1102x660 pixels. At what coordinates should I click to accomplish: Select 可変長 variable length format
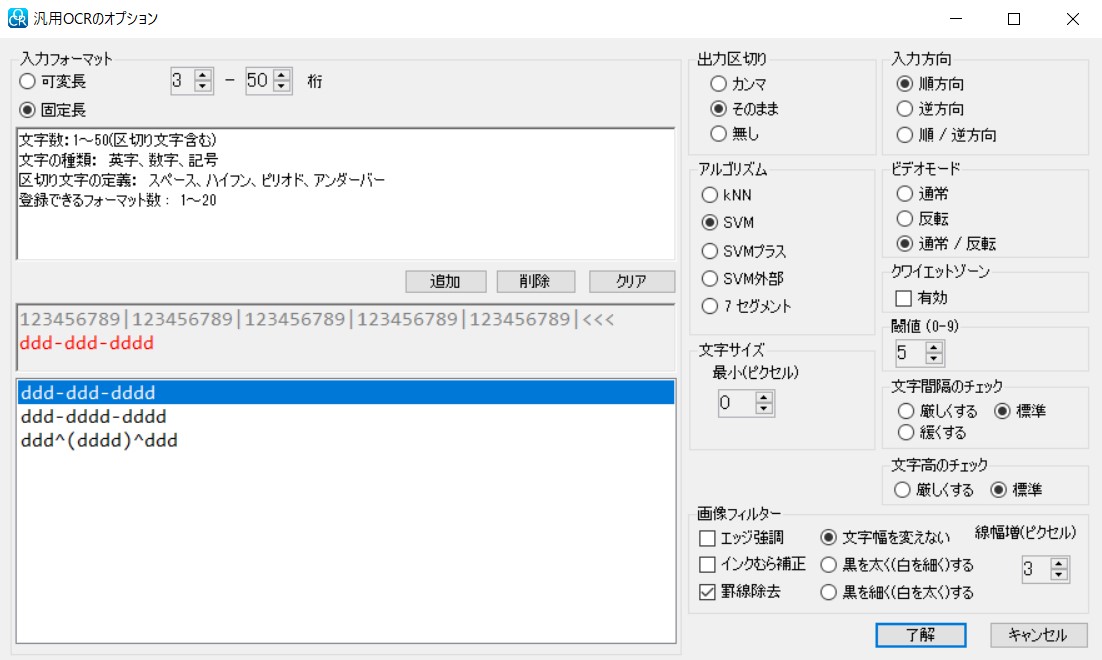28,81
